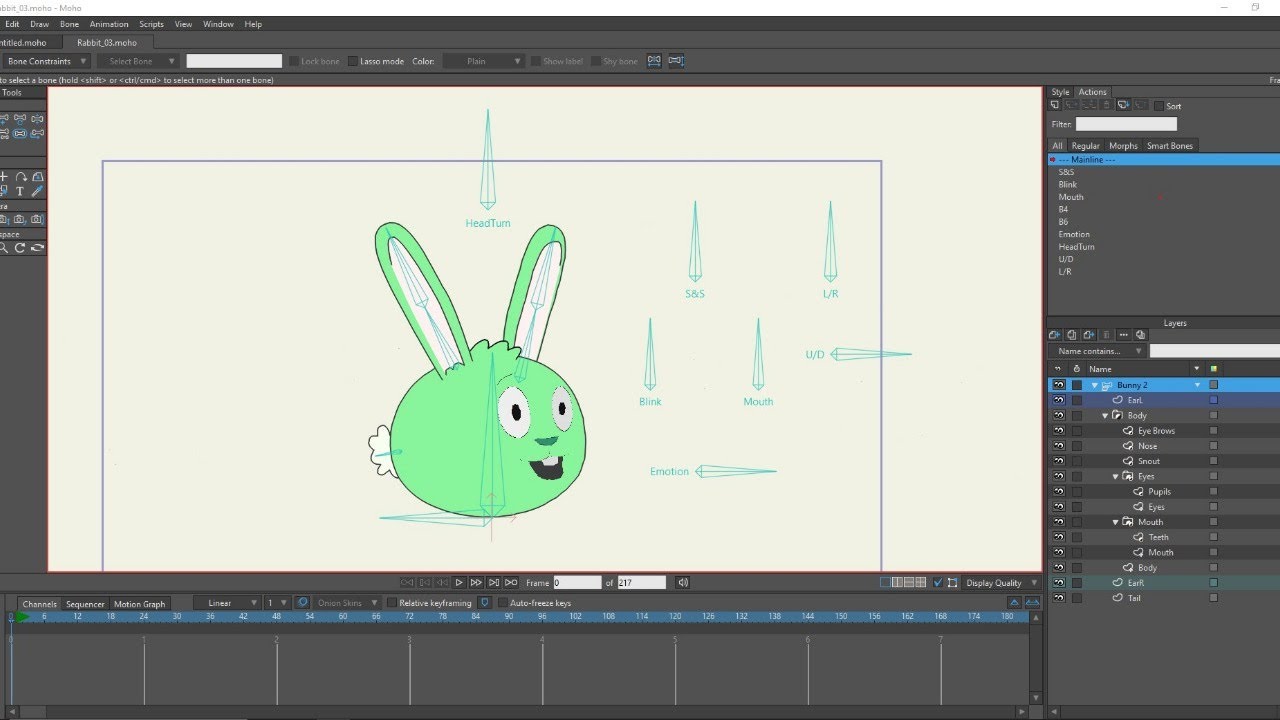Screen dimensions: 1280x720
Task: Click the Delete Layer trash icon
Action: point(1106,335)
